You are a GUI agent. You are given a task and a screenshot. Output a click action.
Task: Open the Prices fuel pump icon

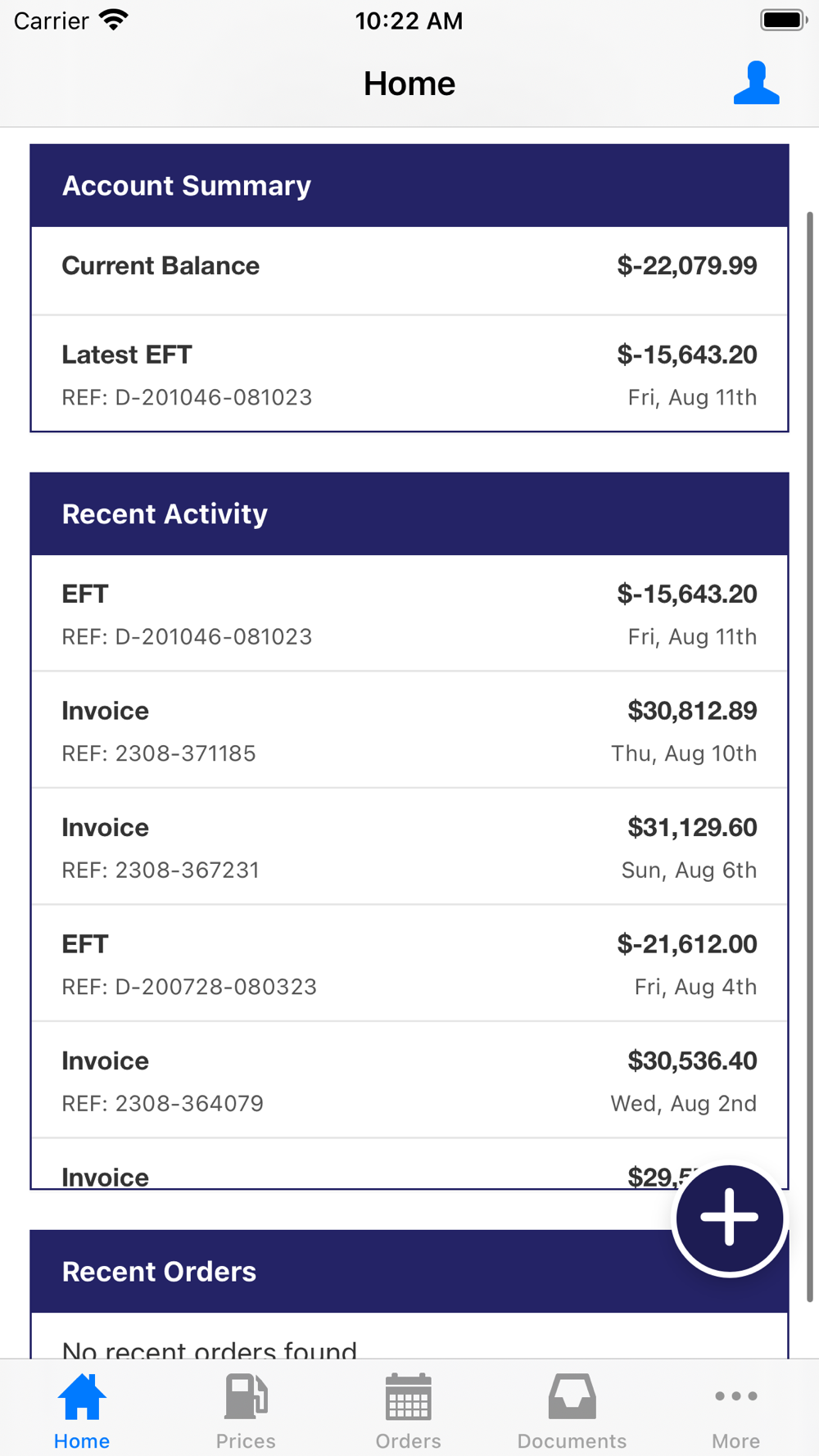click(246, 1397)
